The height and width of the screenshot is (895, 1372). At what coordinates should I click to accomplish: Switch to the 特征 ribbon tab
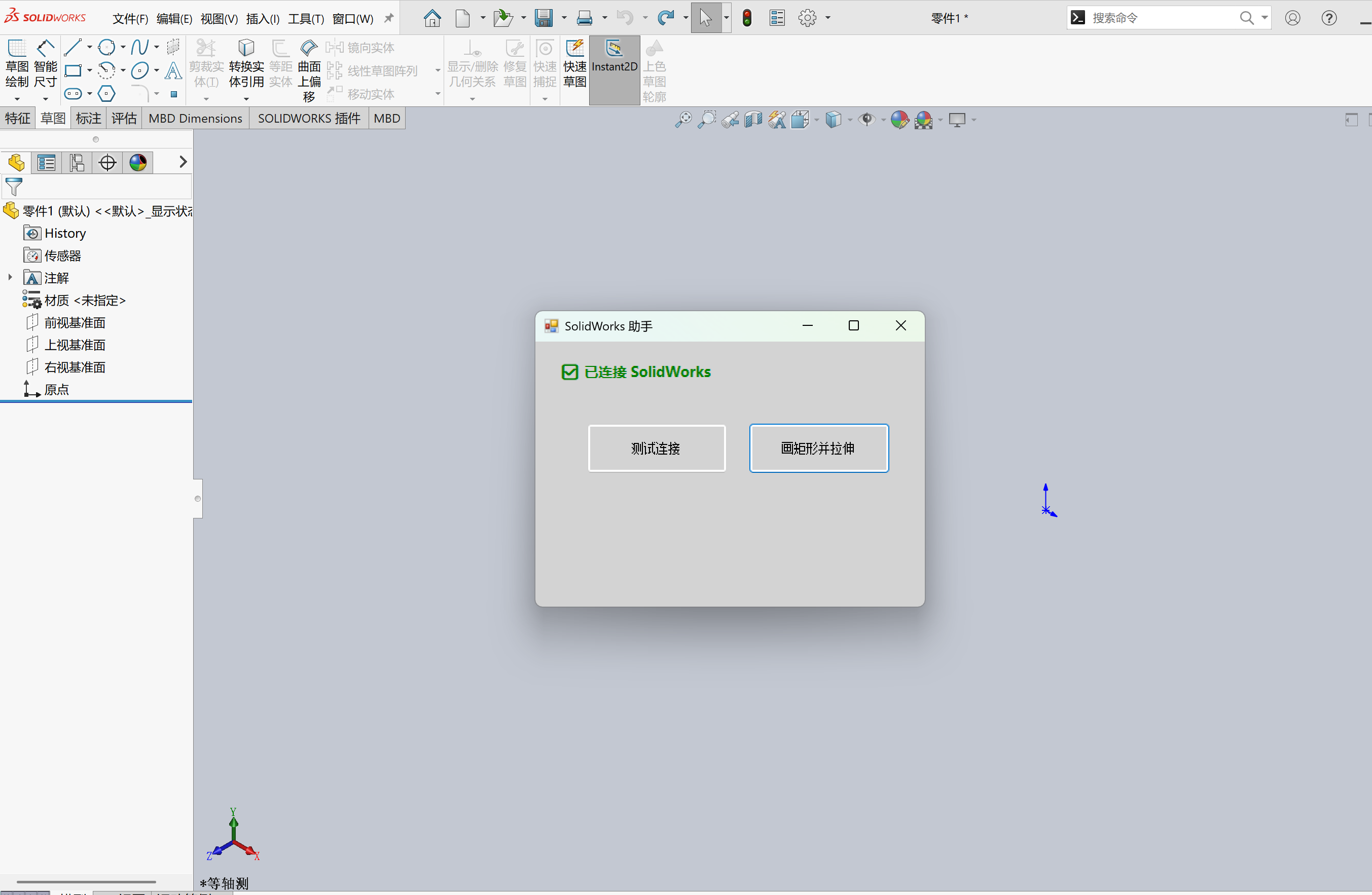(x=17, y=119)
